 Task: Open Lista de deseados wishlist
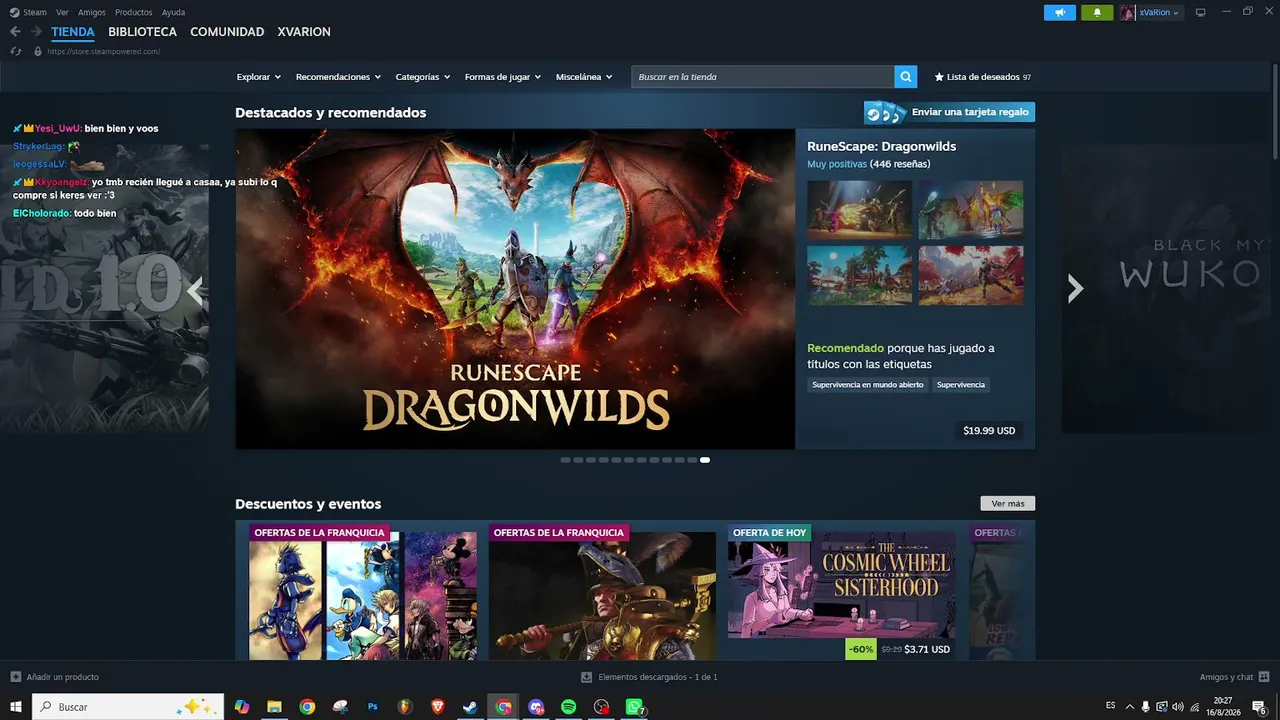(x=983, y=77)
